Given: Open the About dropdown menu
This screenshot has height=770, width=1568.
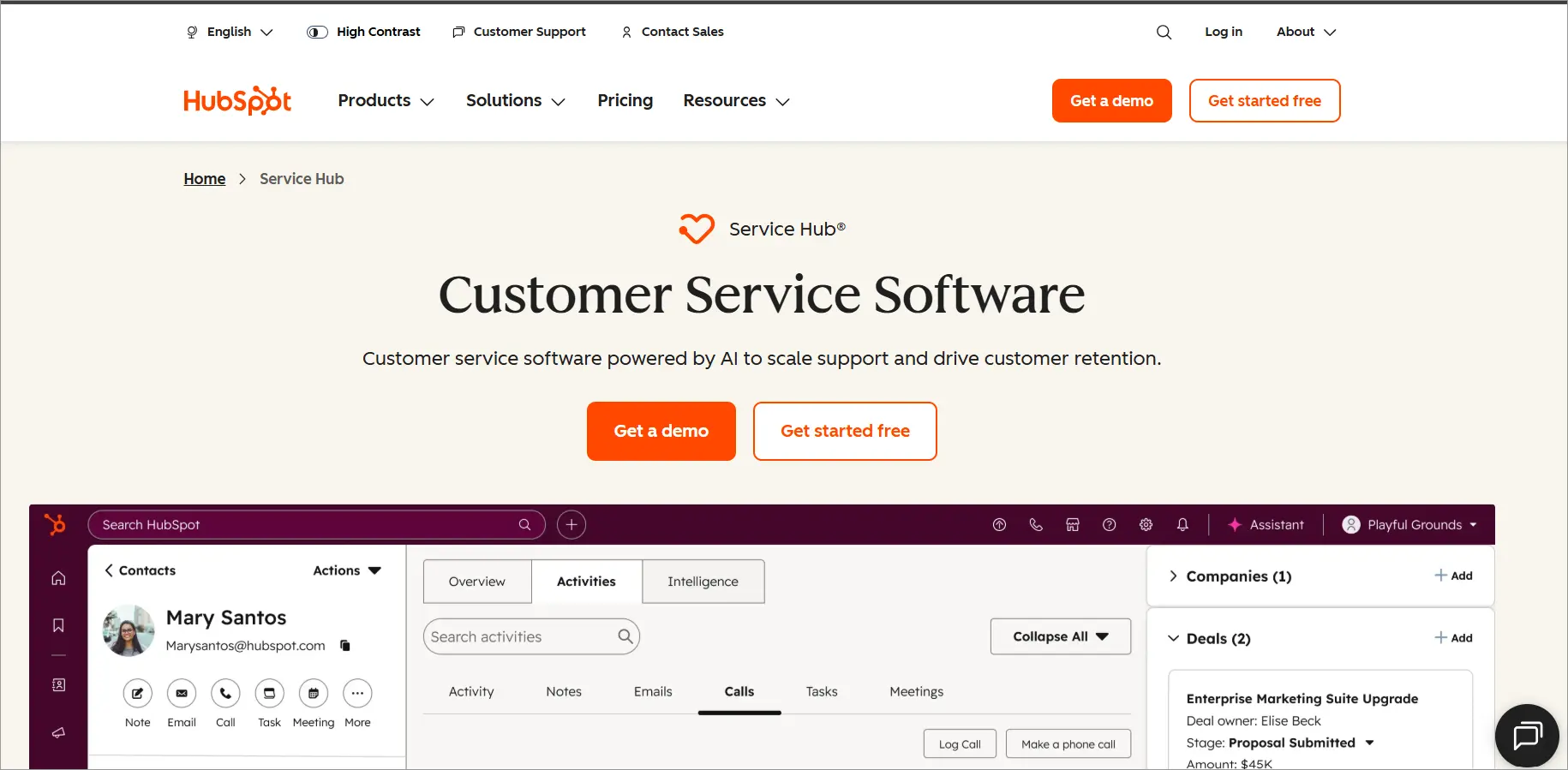Looking at the screenshot, I should 1306,32.
